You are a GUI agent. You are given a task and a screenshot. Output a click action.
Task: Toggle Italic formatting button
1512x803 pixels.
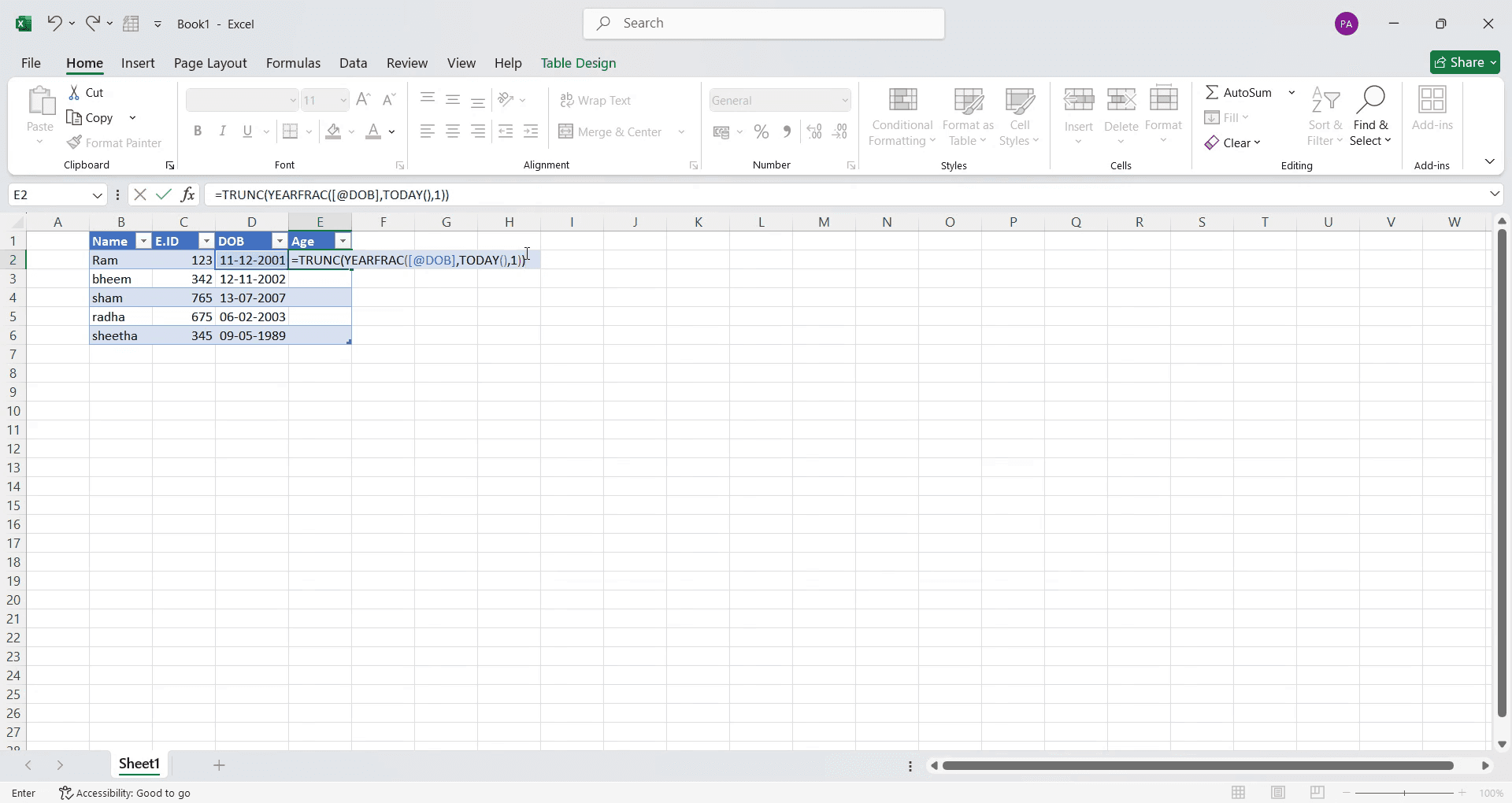pos(223,131)
